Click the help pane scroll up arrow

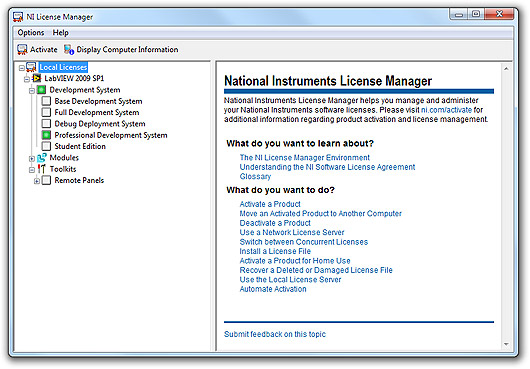506,69
